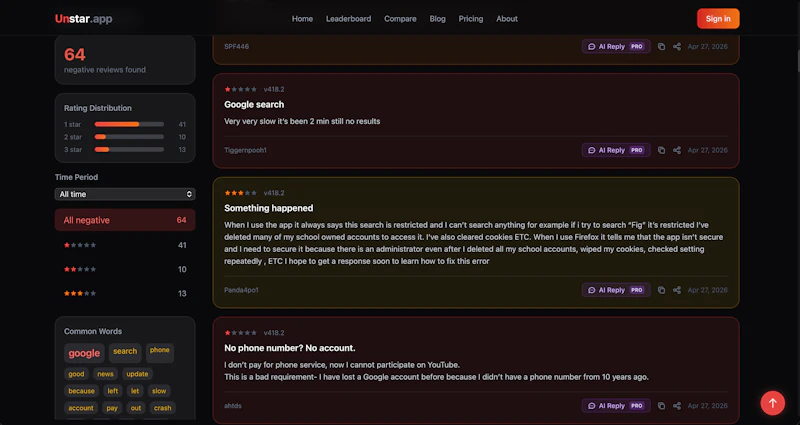
Task: Copy the SPF446 review
Action: pos(661,46)
